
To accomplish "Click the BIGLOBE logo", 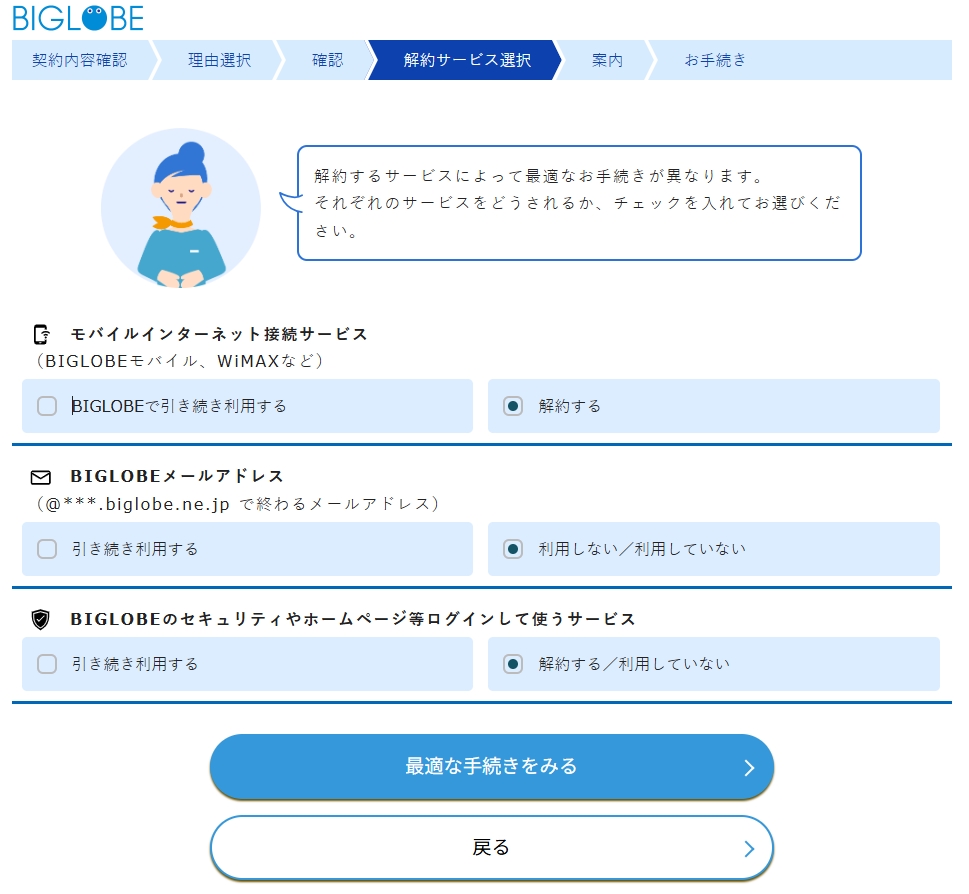I will [78, 19].
